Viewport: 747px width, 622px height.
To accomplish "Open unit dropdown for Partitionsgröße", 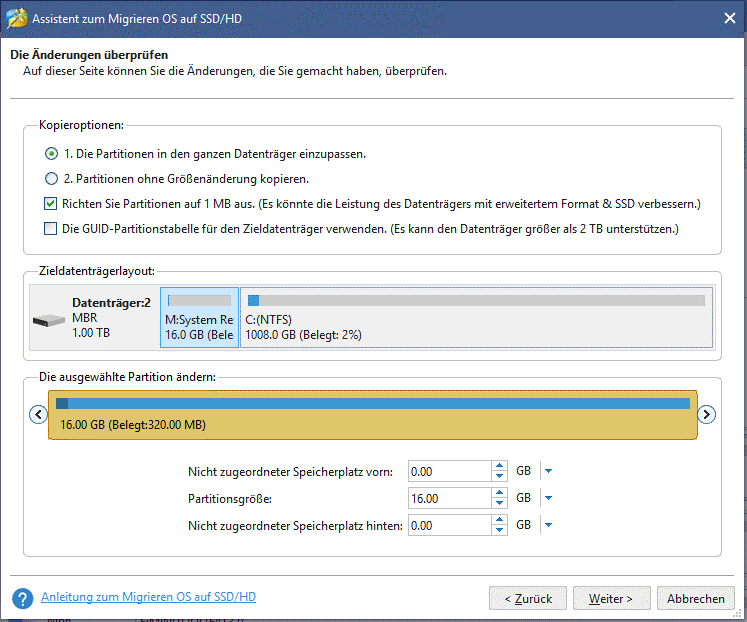I will 548,498.
